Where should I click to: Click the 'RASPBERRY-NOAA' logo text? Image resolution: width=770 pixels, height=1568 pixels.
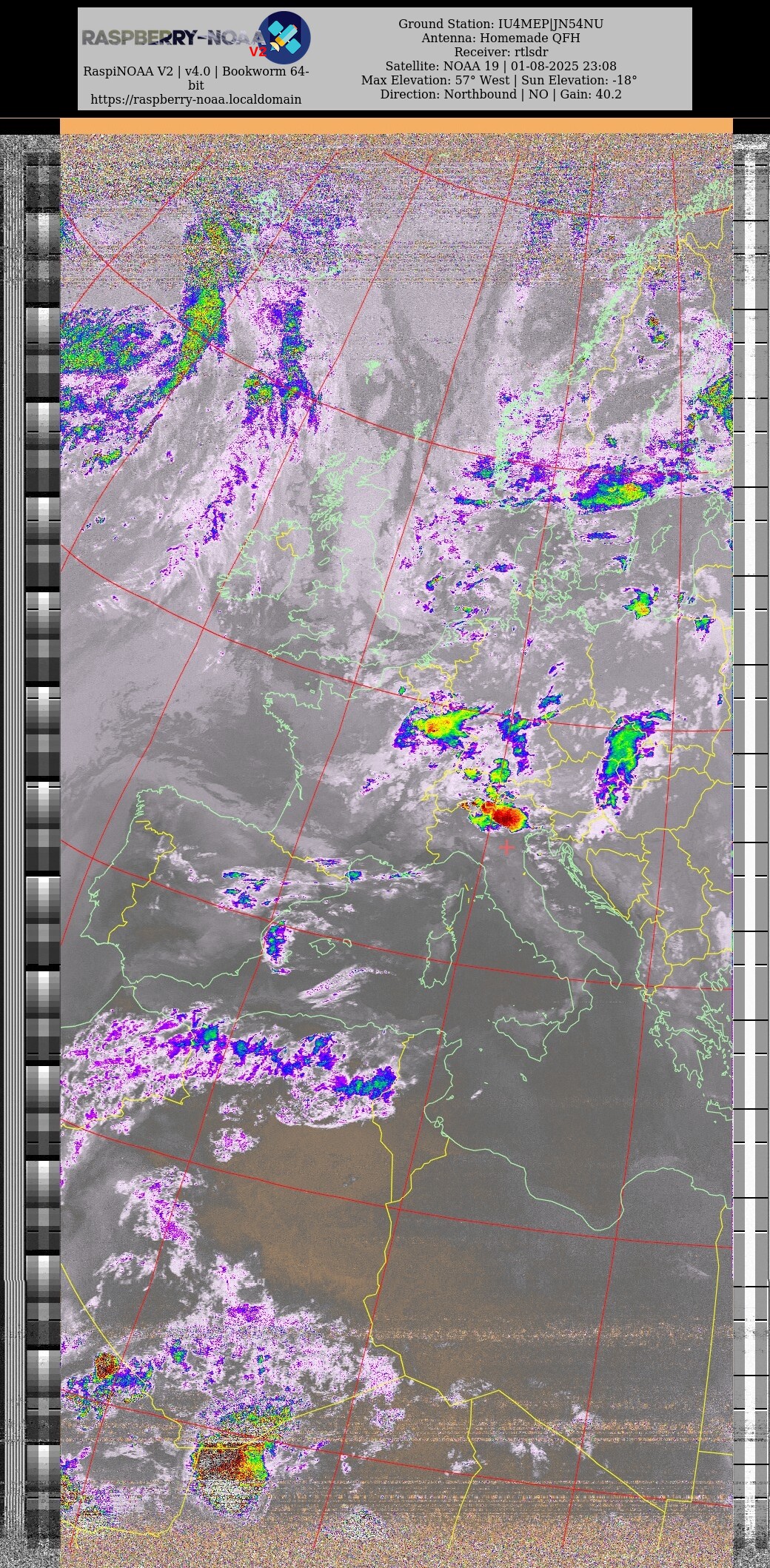tap(173, 38)
